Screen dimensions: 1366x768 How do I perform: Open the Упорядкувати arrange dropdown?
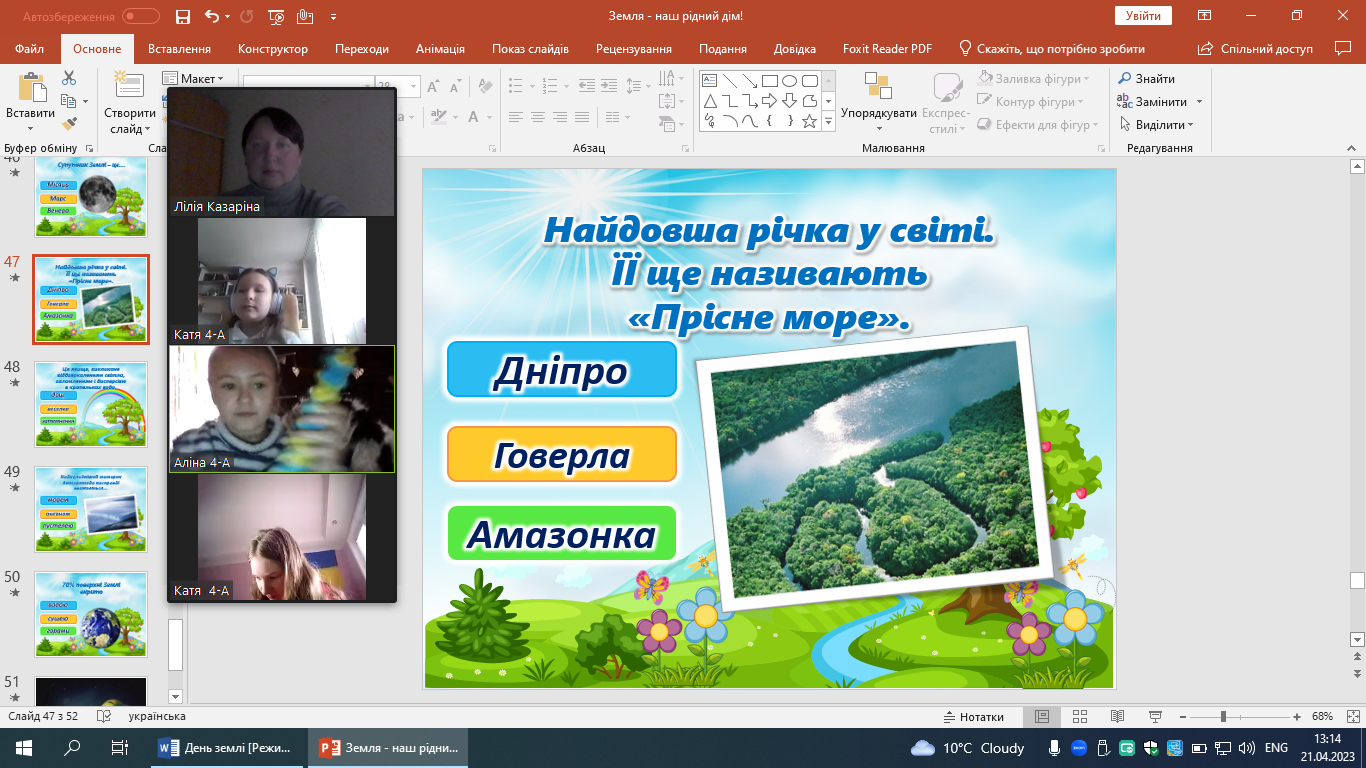879,127
